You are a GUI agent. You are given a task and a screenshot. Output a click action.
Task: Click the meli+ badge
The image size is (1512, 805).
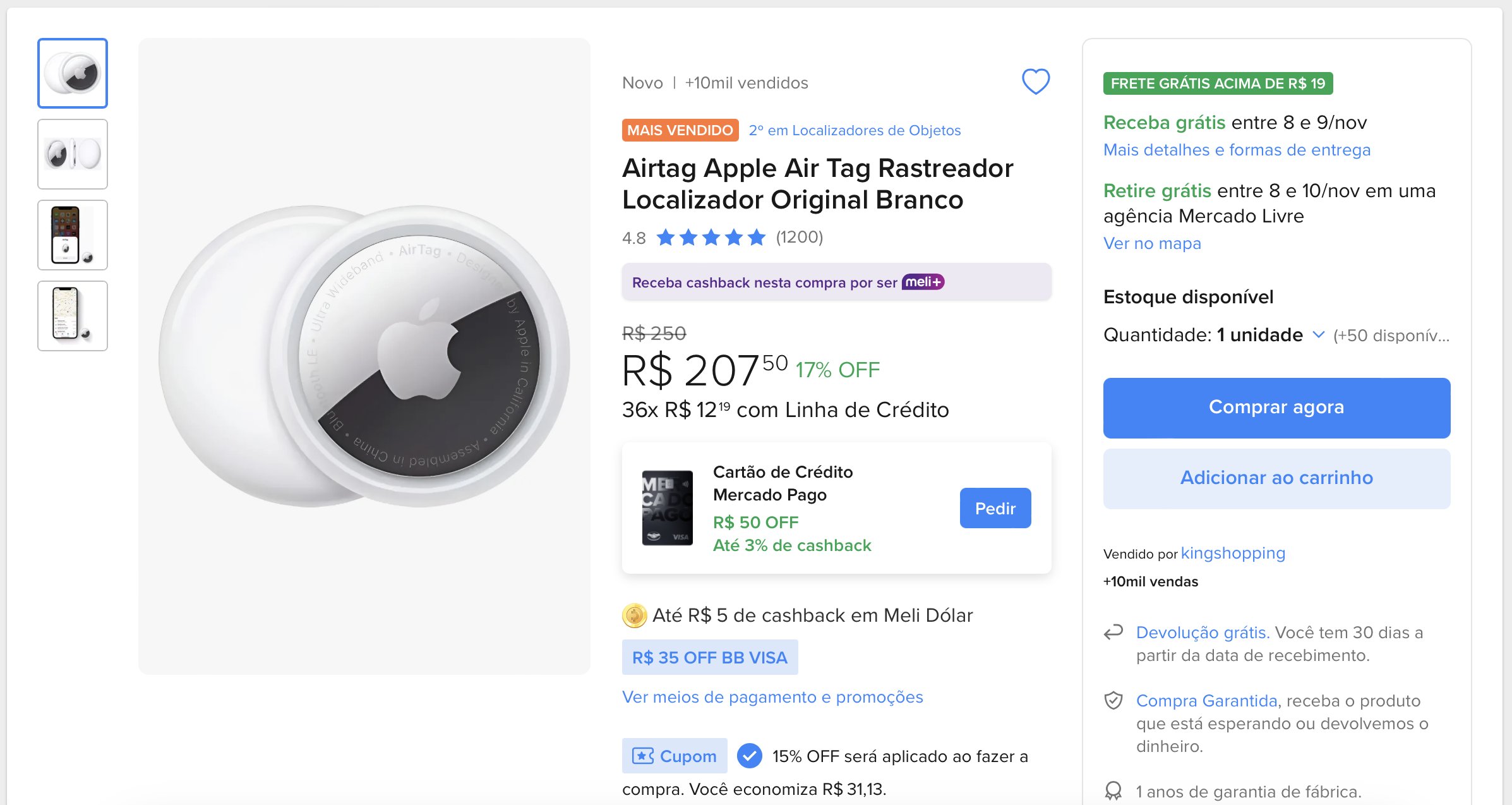click(923, 282)
